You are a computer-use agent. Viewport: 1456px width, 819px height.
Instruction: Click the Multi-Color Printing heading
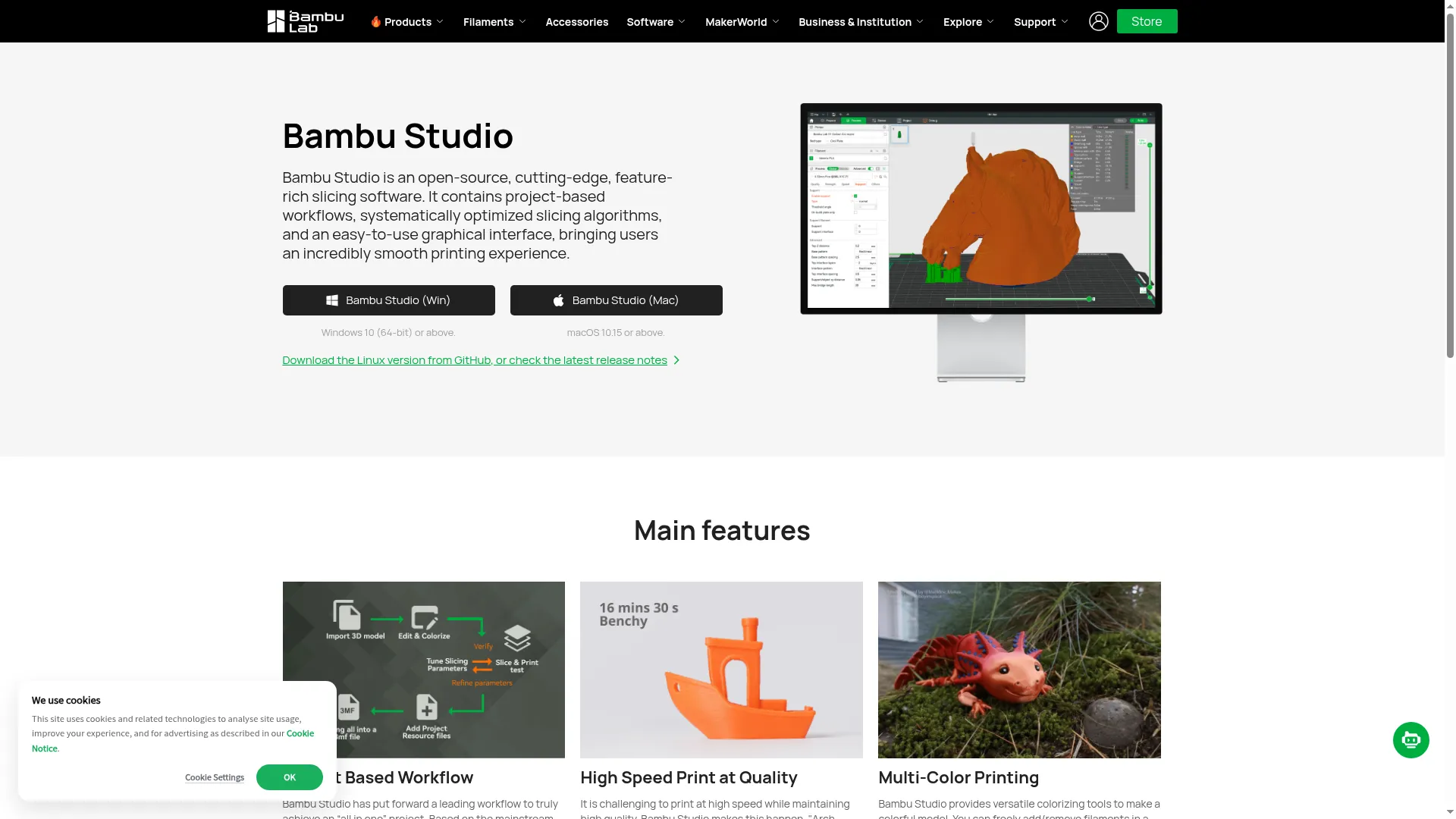(959, 777)
